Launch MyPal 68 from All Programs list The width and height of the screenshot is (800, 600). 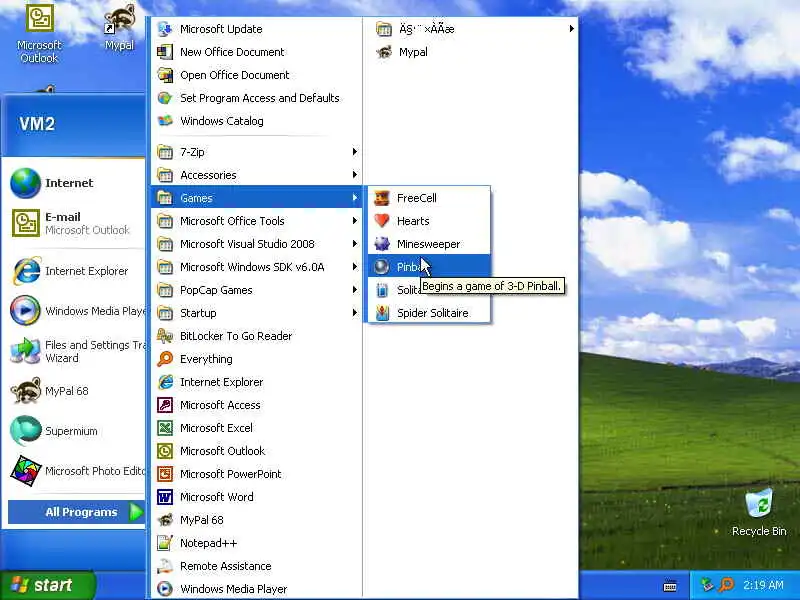pos(257,520)
